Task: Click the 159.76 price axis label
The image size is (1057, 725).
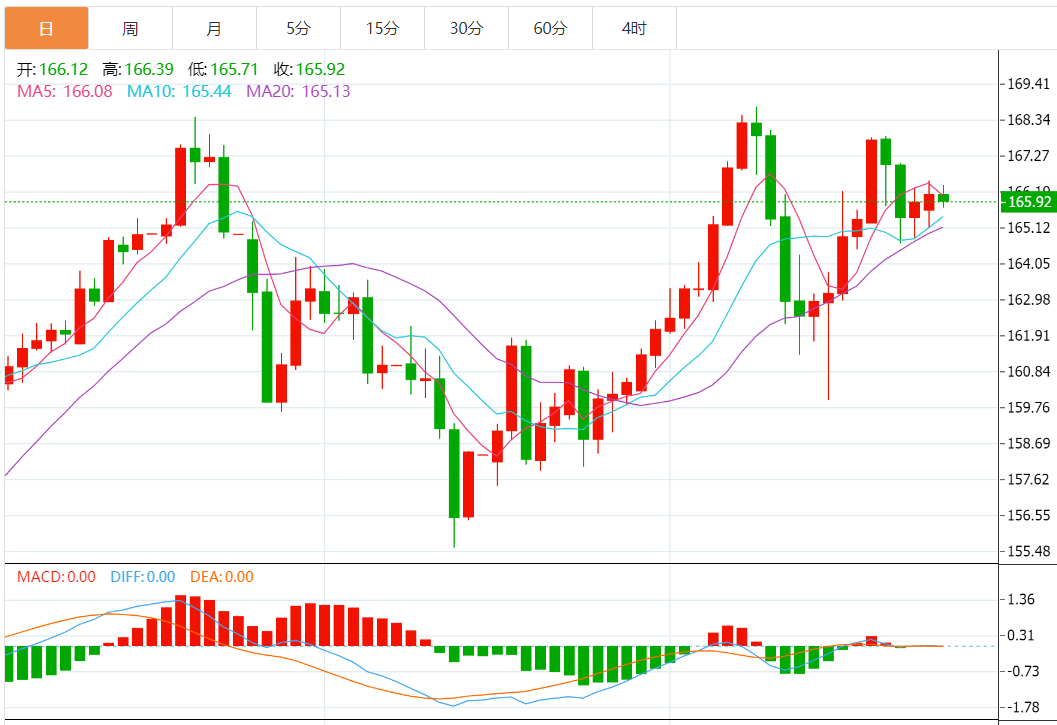Action: 1028,407
